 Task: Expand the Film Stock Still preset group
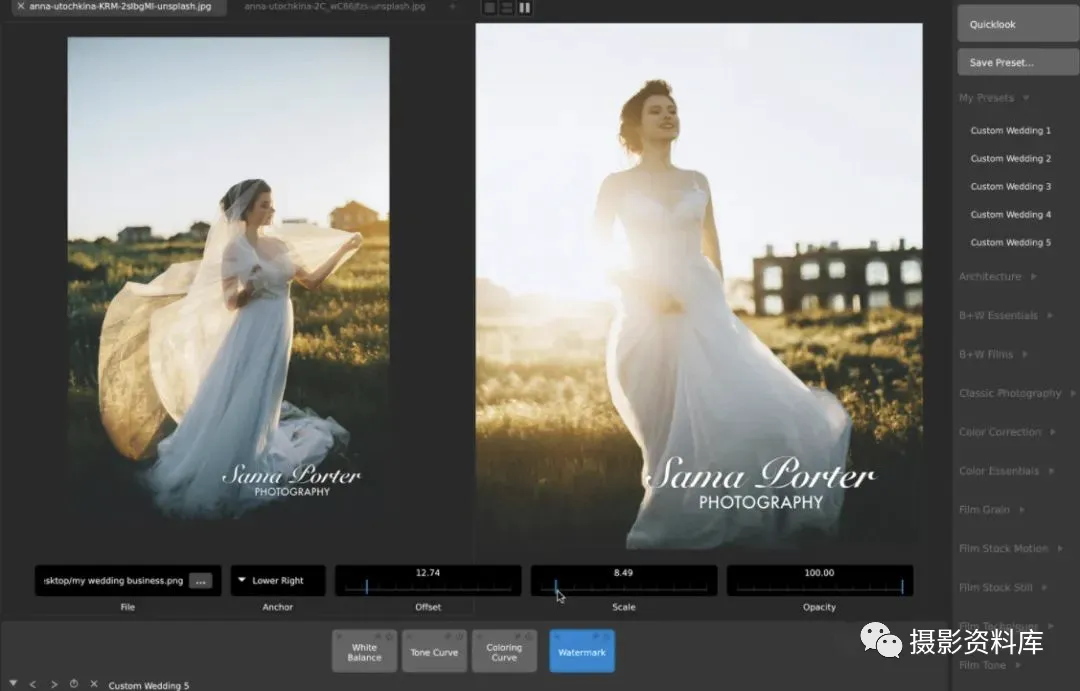pos(1003,588)
